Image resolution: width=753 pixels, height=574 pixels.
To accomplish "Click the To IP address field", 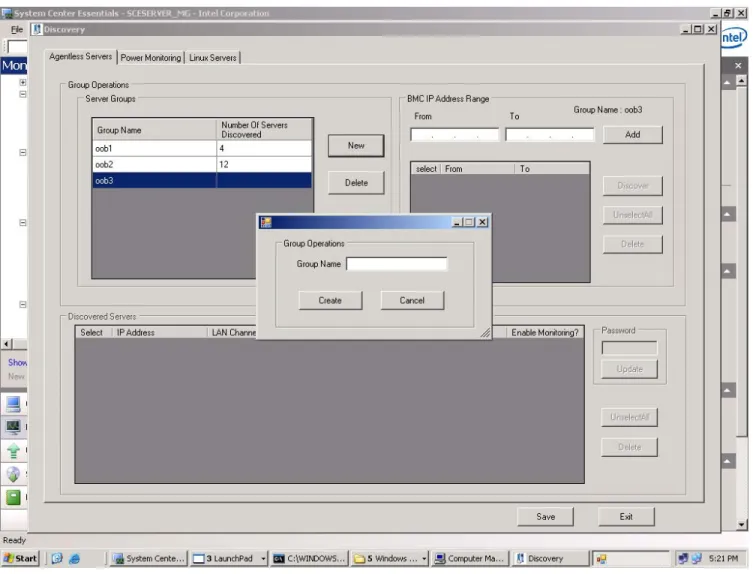I will (x=549, y=134).
